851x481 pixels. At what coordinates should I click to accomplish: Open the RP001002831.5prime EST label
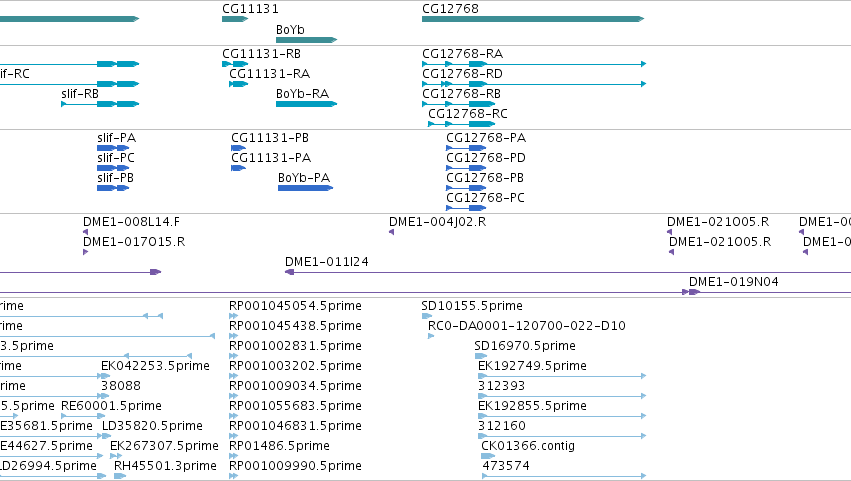(295, 346)
